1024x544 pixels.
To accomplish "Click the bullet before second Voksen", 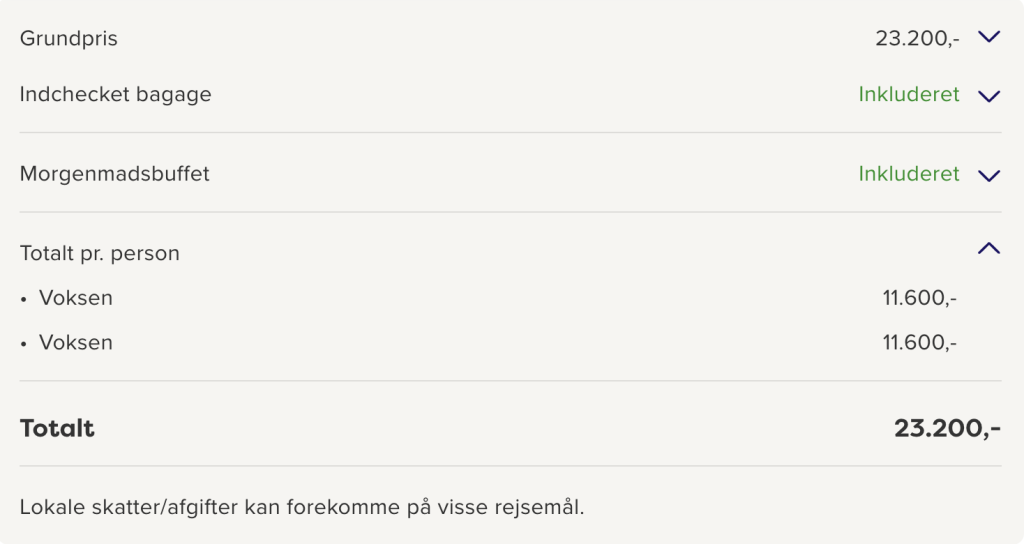I will point(24,344).
